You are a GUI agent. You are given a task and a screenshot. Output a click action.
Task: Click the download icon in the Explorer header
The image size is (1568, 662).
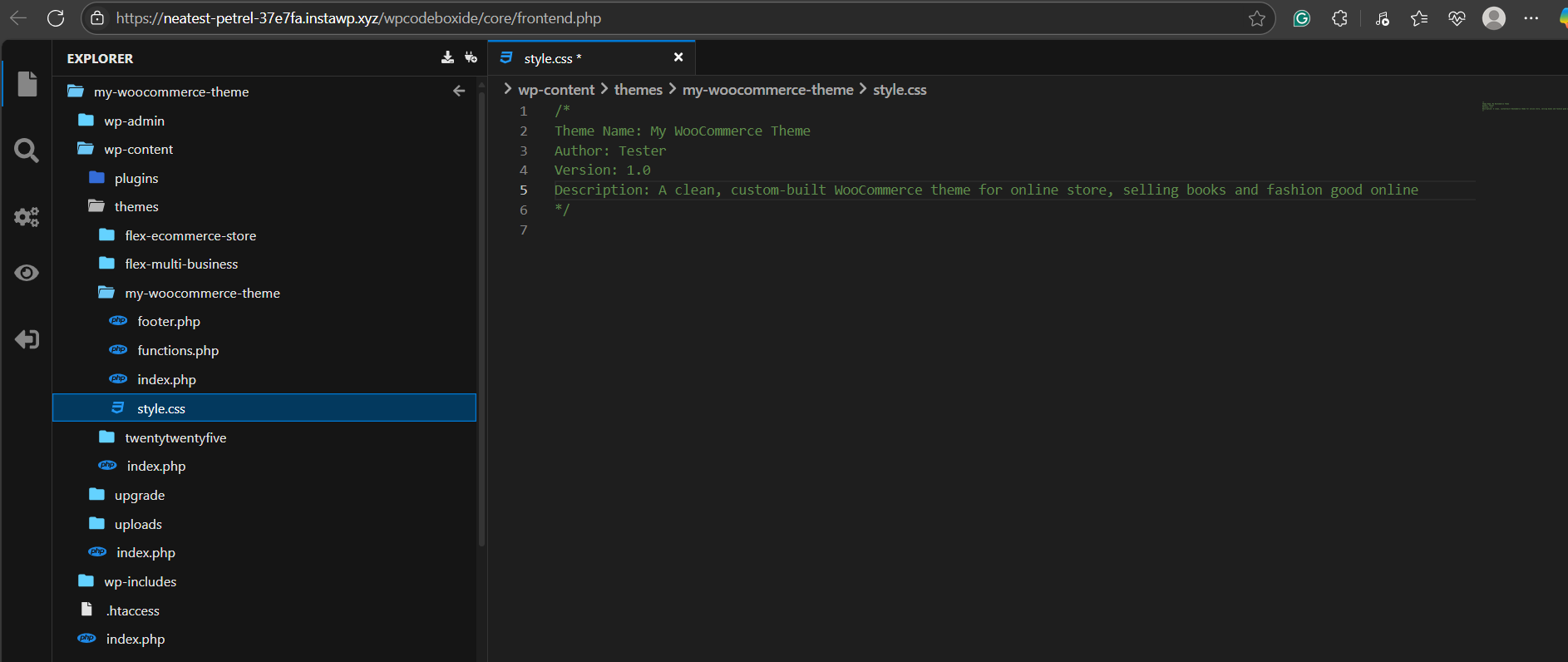pyautogui.click(x=447, y=57)
